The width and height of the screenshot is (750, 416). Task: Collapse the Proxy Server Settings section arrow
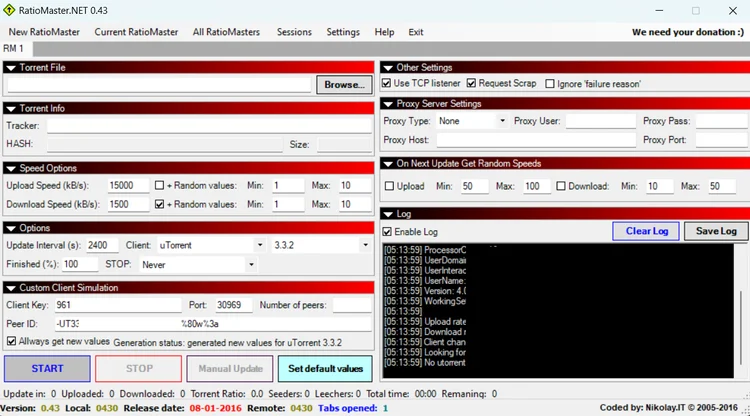coord(388,104)
